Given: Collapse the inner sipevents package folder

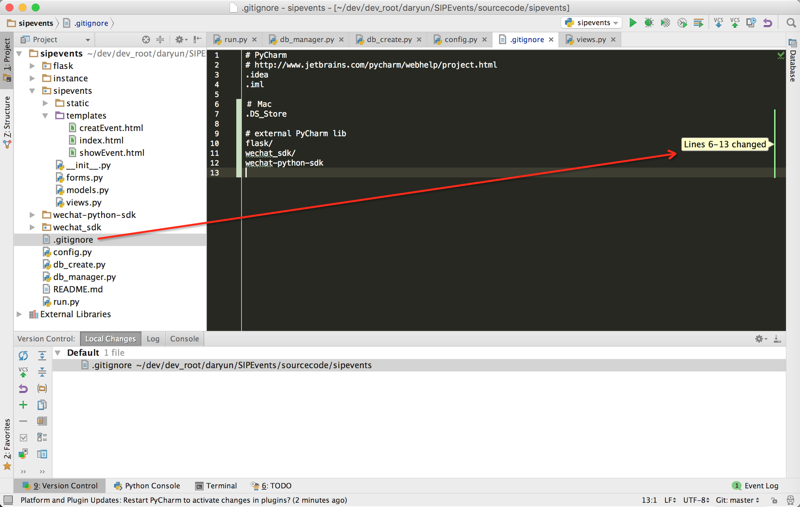Looking at the screenshot, I should (32, 91).
